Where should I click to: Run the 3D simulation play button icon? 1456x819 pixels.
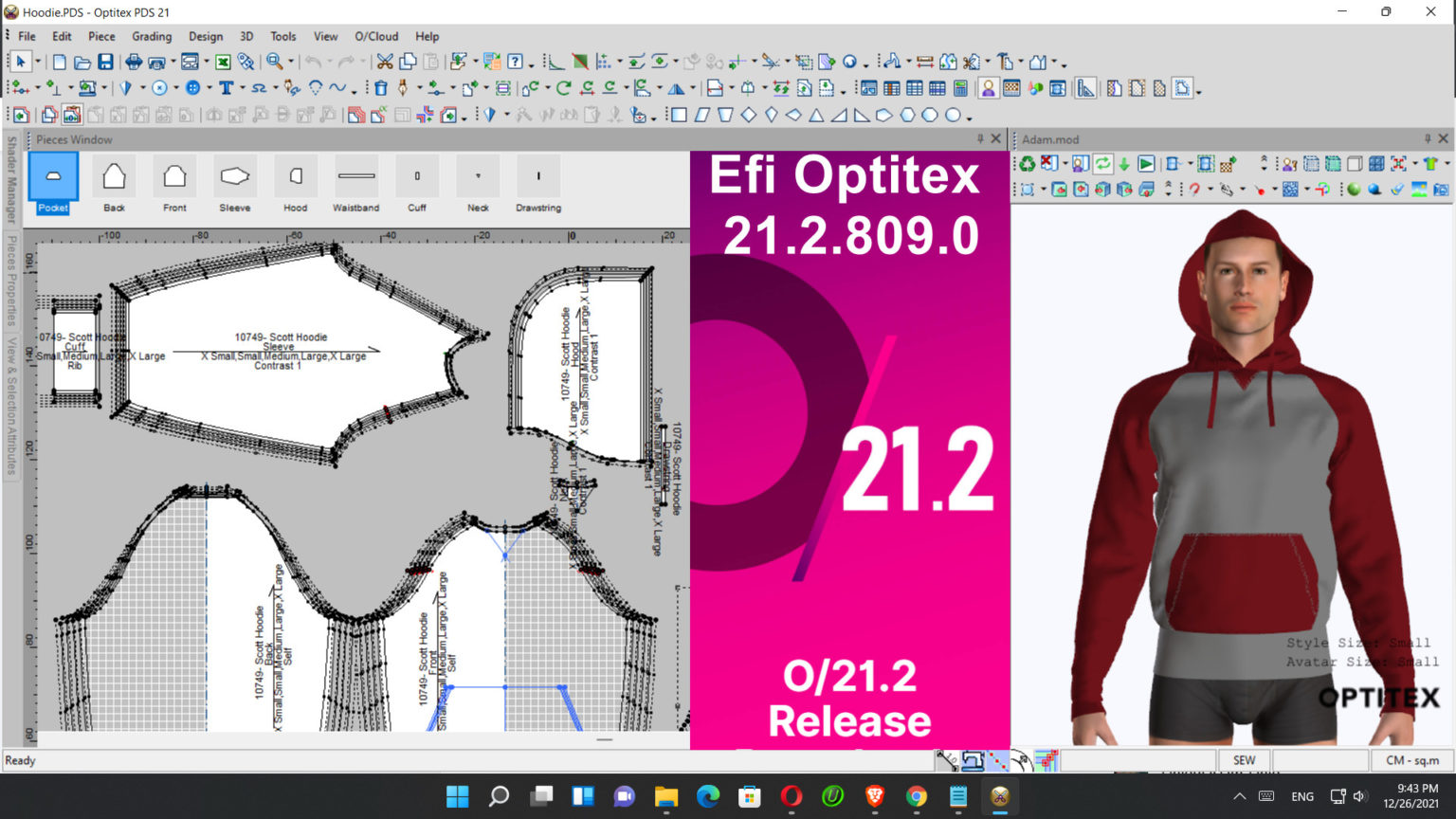(1146, 164)
